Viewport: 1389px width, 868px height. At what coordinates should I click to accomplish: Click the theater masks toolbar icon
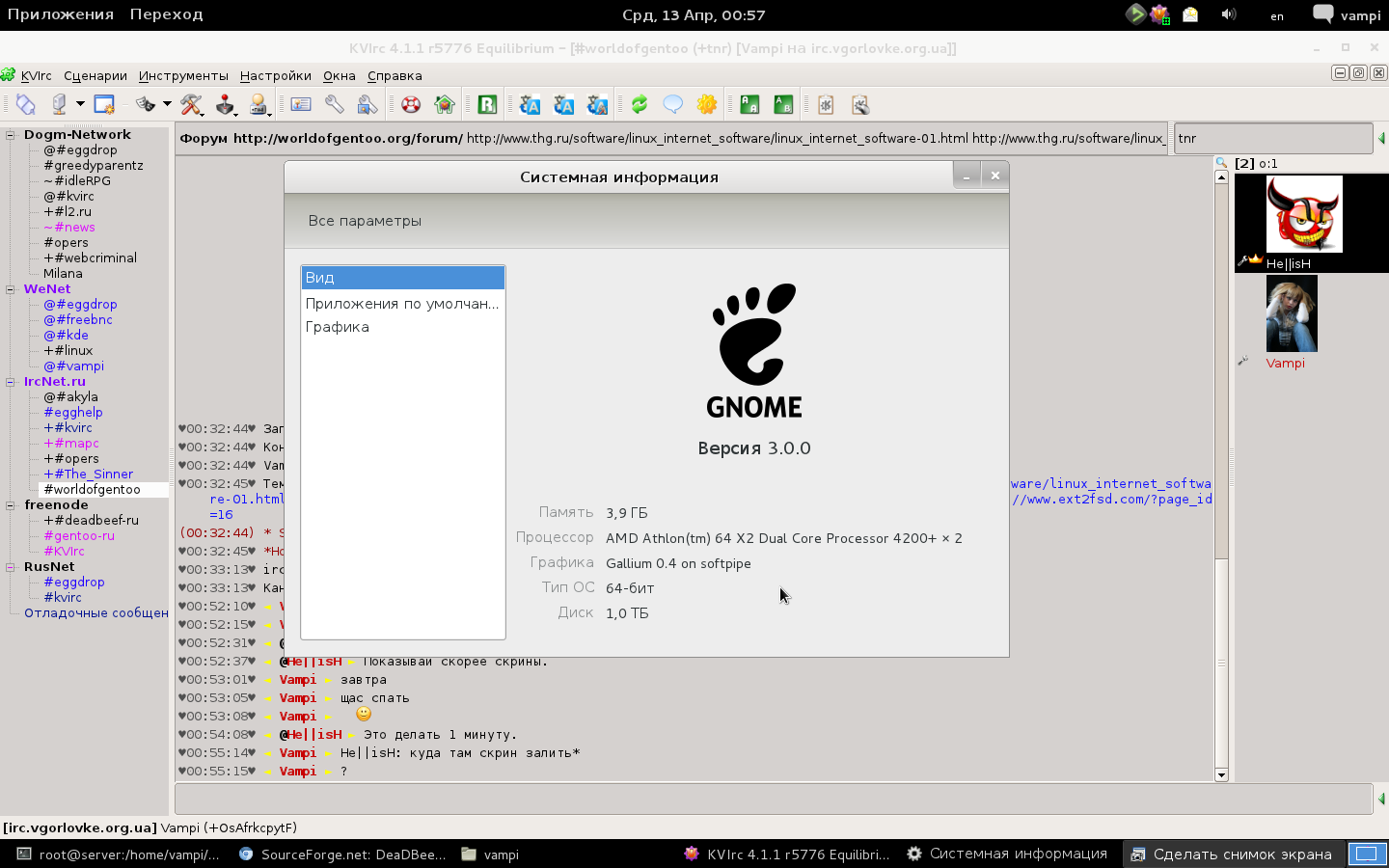pos(146,104)
